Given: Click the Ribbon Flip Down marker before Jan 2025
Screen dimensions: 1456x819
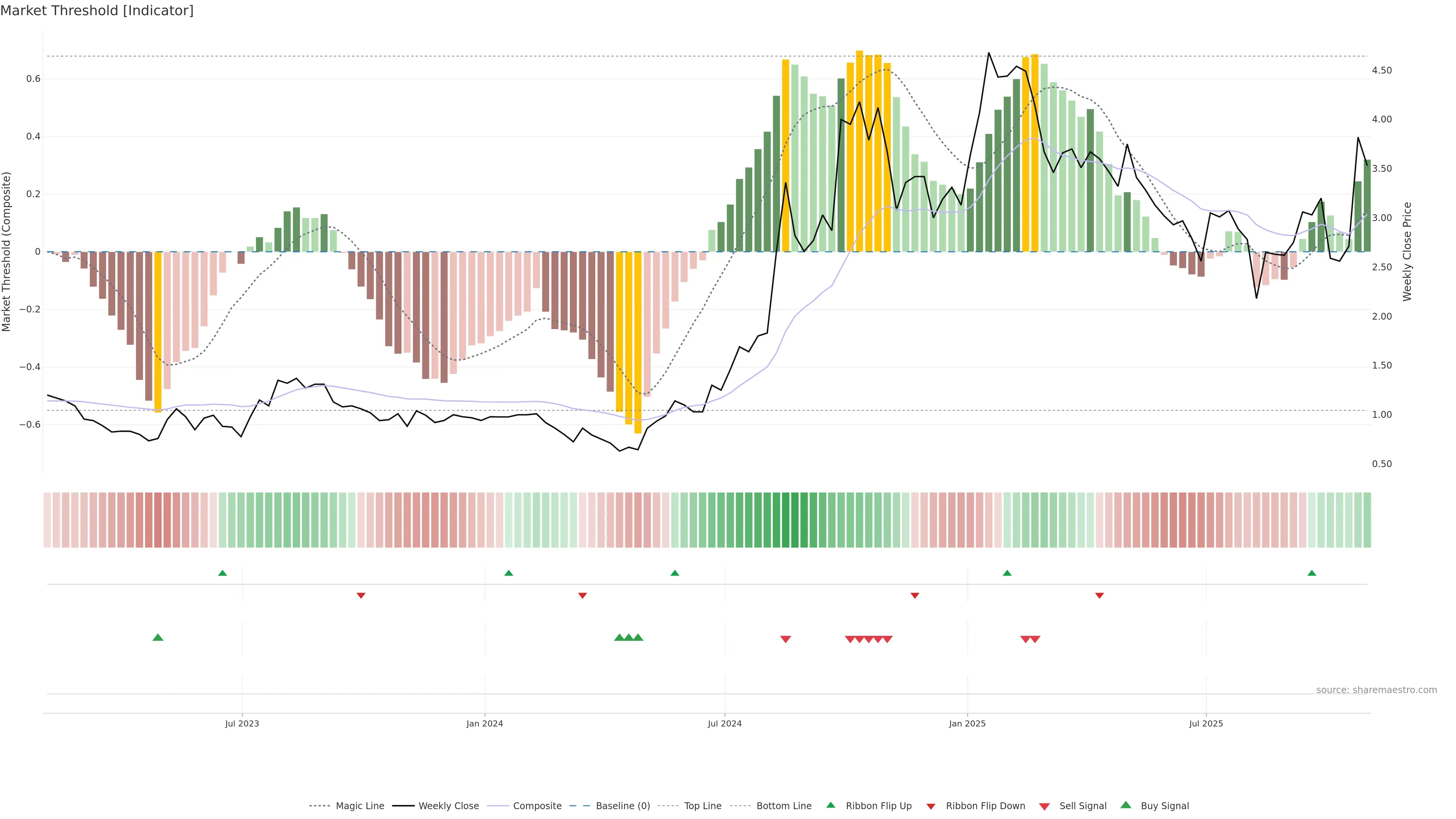Looking at the screenshot, I should (x=915, y=595).
